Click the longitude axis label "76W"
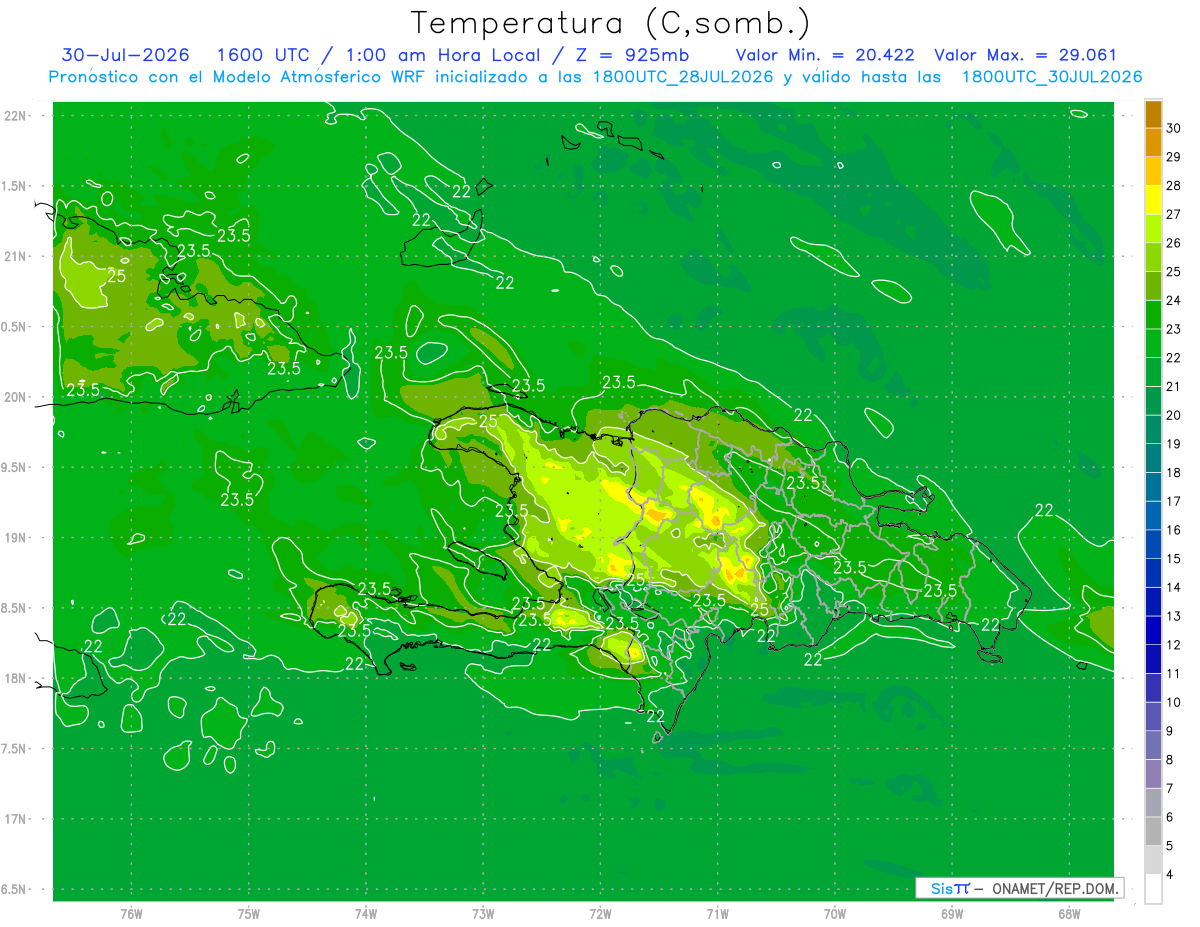 [131, 914]
